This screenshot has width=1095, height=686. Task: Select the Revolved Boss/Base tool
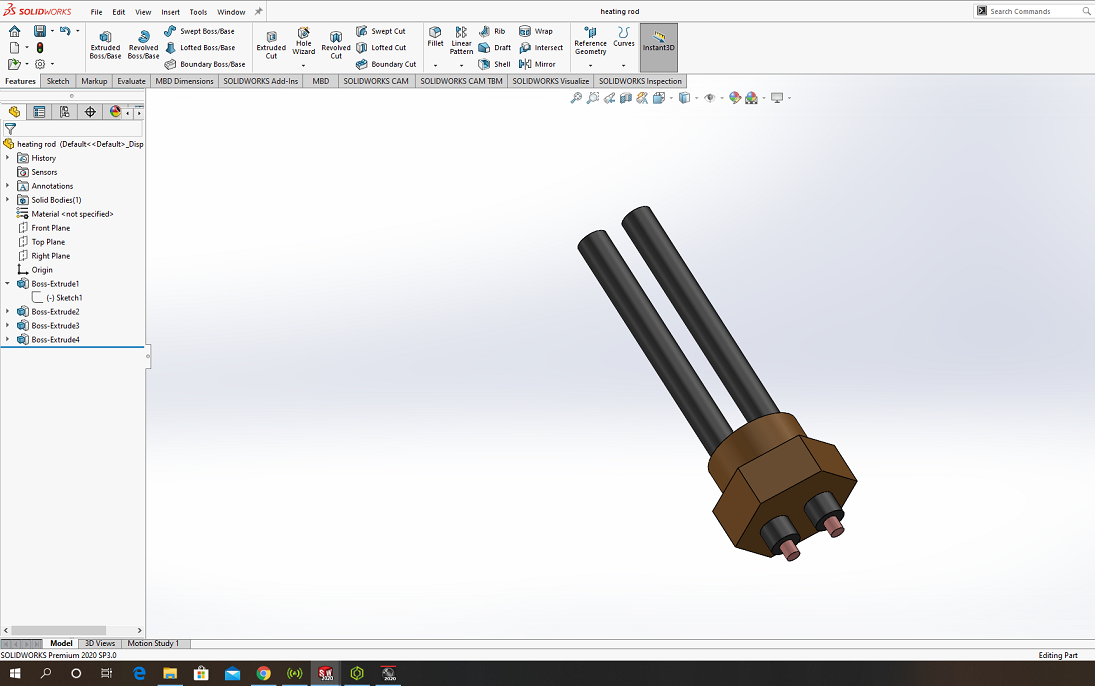(143, 45)
